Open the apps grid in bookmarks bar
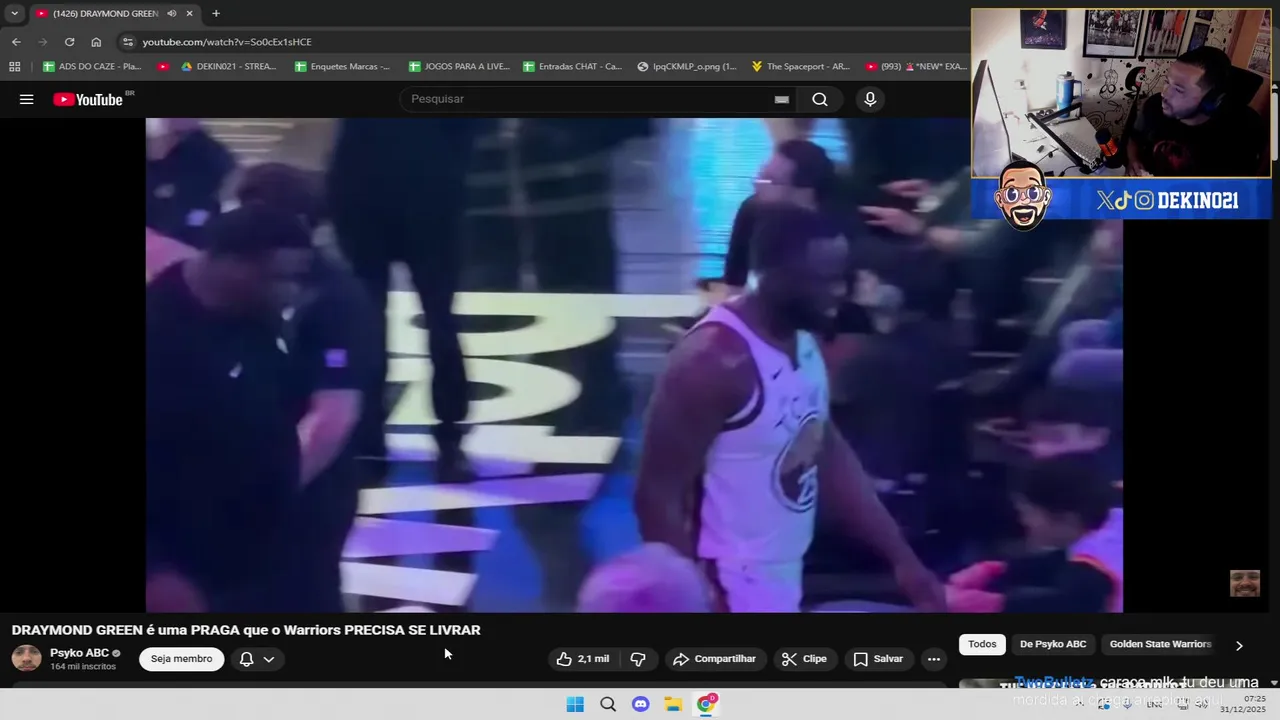Viewport: 1280px width, 720px height. tap(14, 66)
